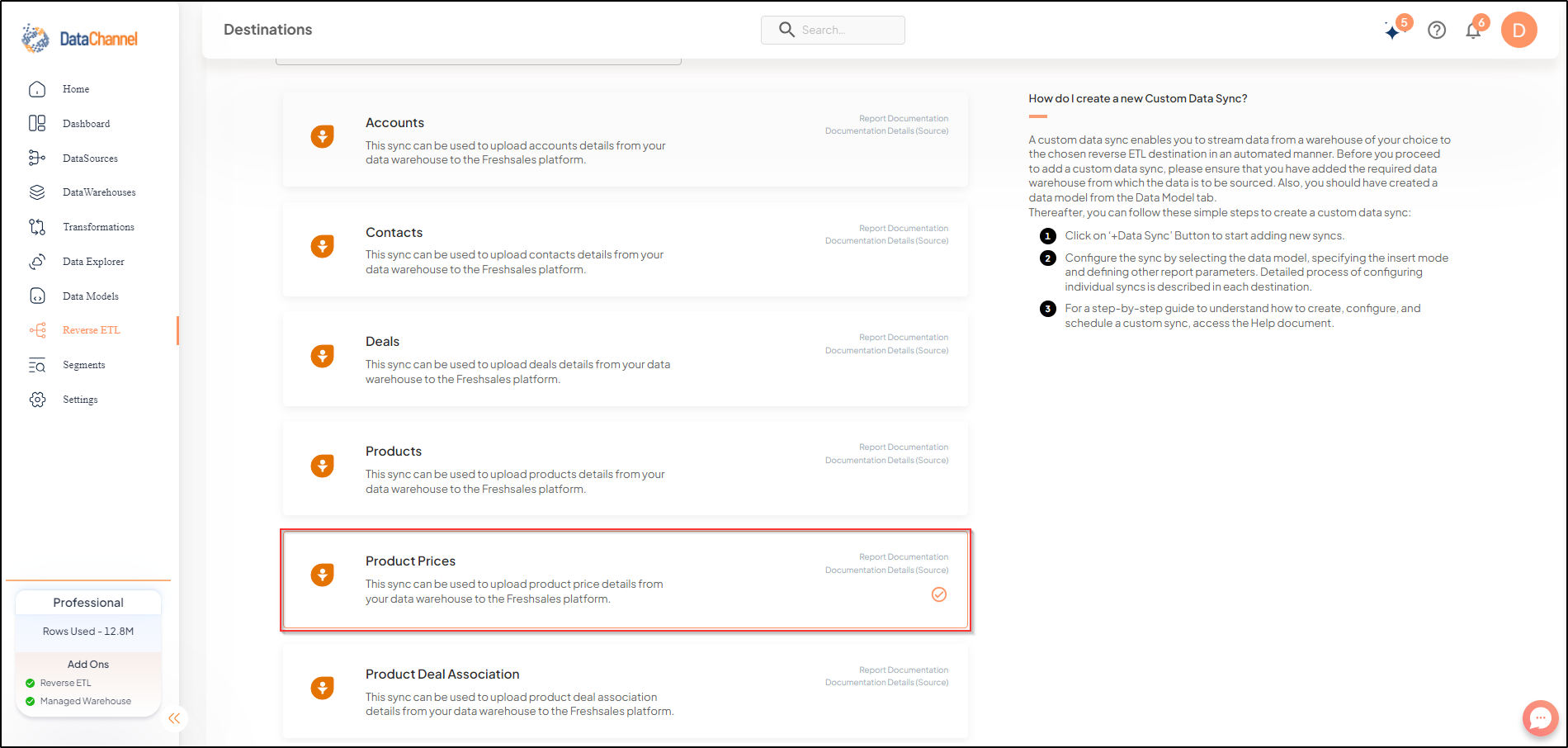Open Segments menu item

84,365
